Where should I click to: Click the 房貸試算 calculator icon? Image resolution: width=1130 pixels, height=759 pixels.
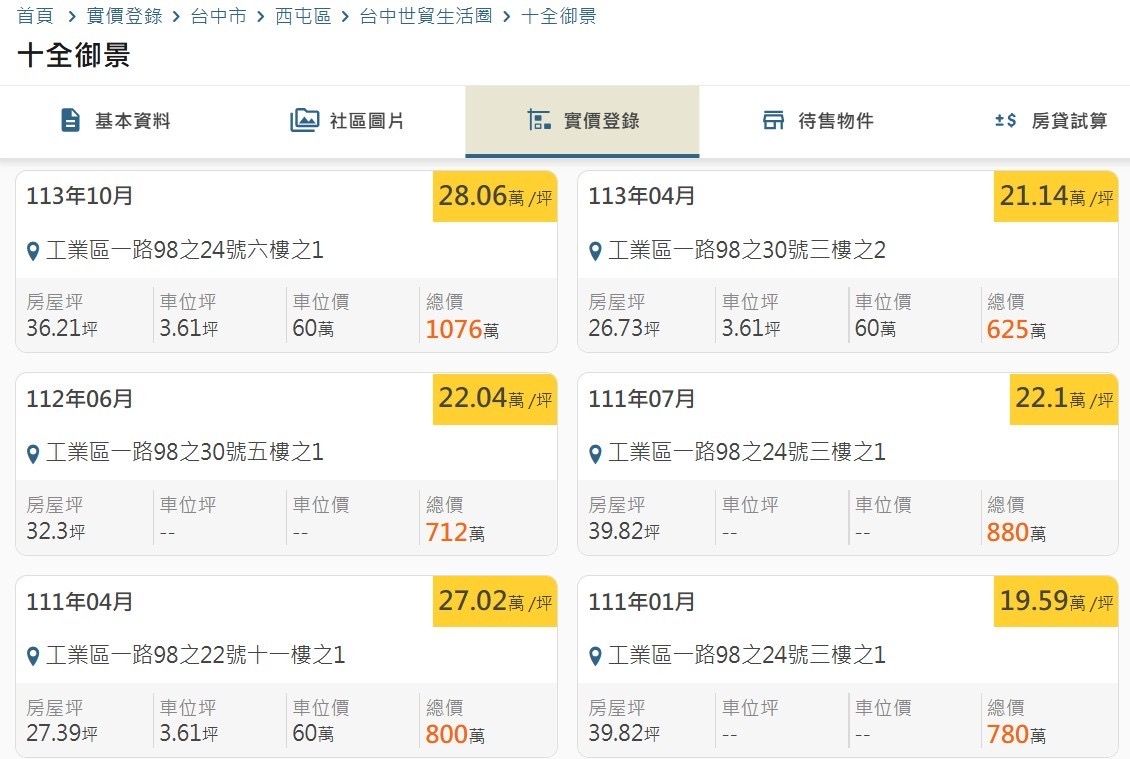tap(1005, 121)
